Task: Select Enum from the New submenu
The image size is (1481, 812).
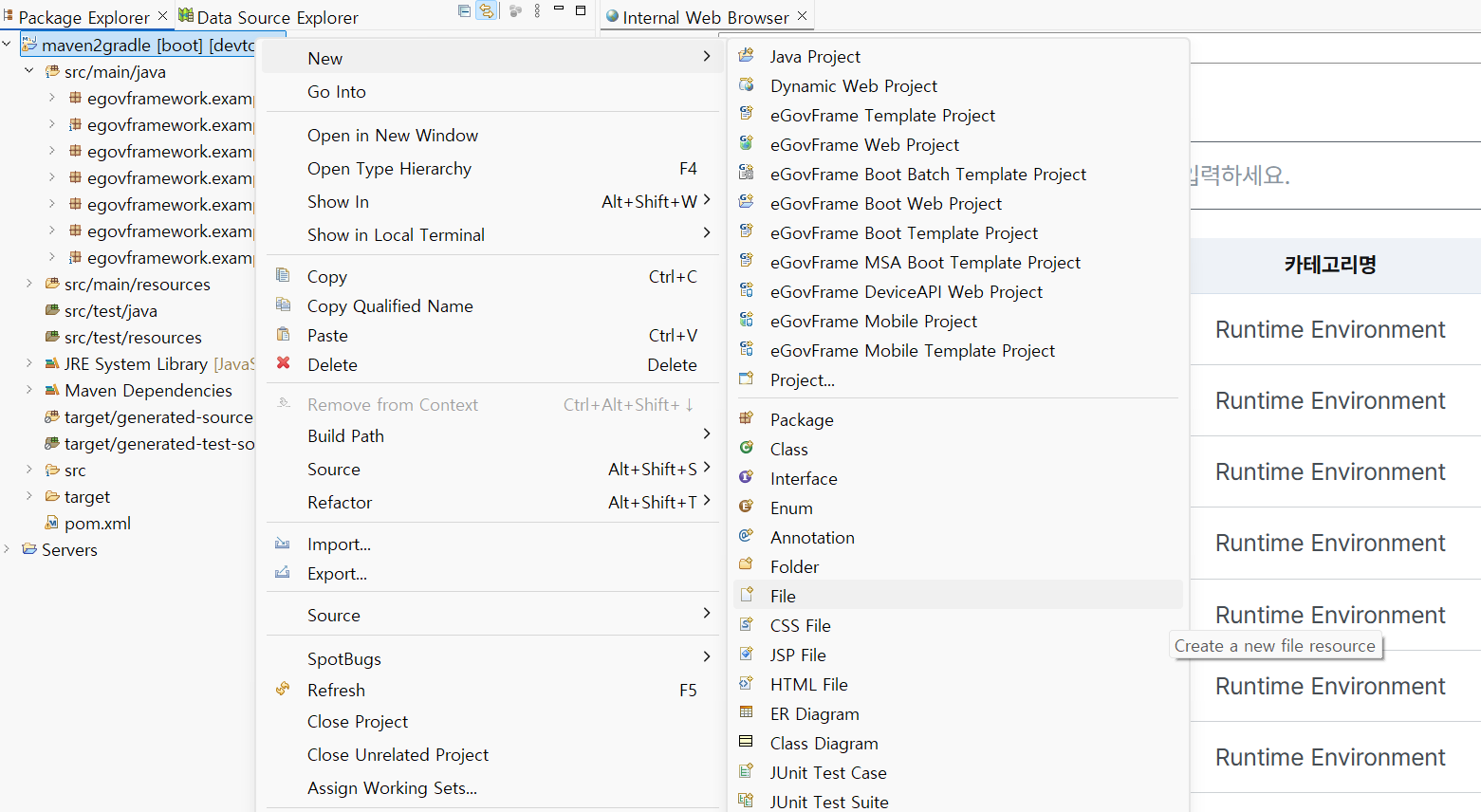Action: coord(790,508)
